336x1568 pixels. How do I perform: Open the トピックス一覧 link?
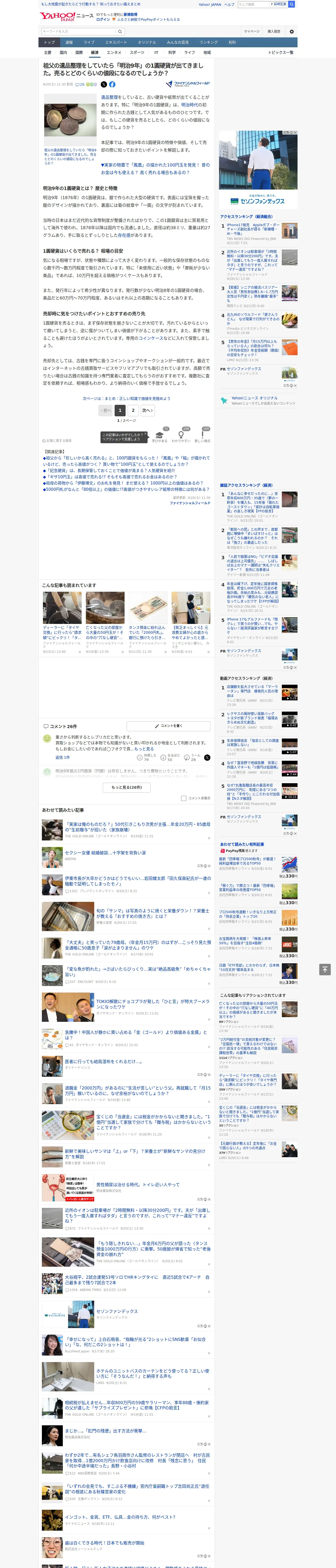tap(281, 52)
